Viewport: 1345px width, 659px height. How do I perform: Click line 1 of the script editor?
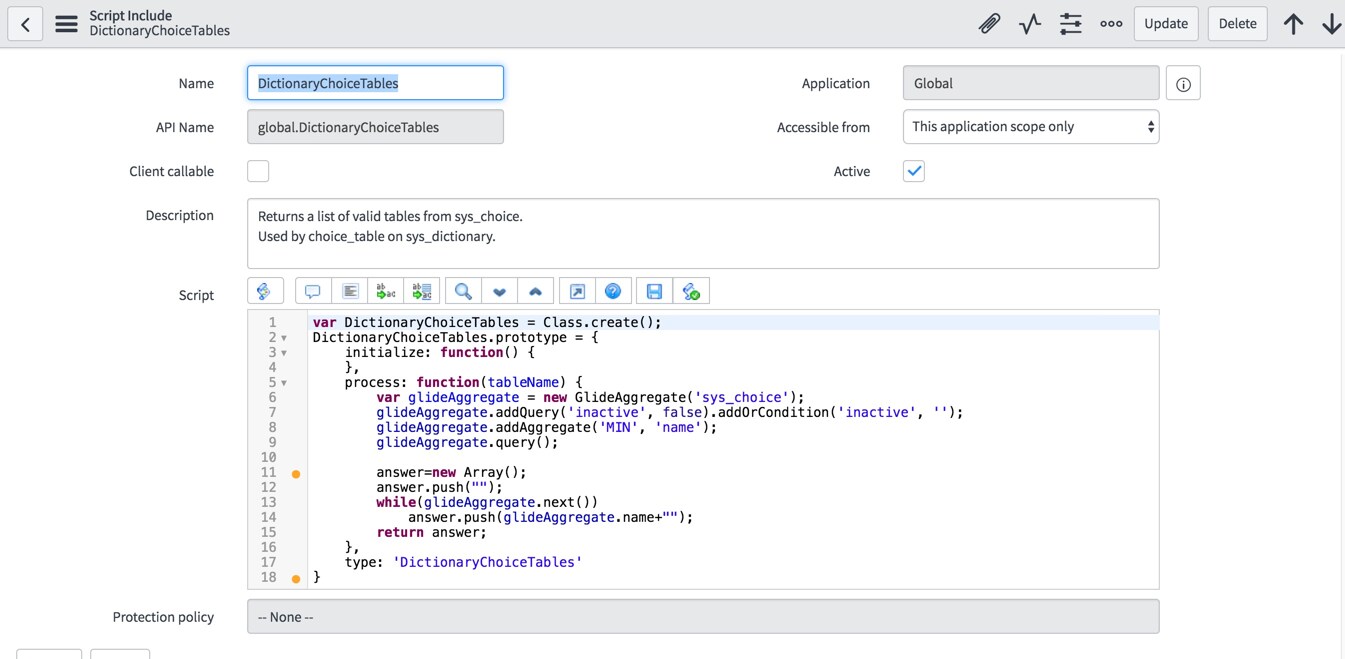(487, 322)
